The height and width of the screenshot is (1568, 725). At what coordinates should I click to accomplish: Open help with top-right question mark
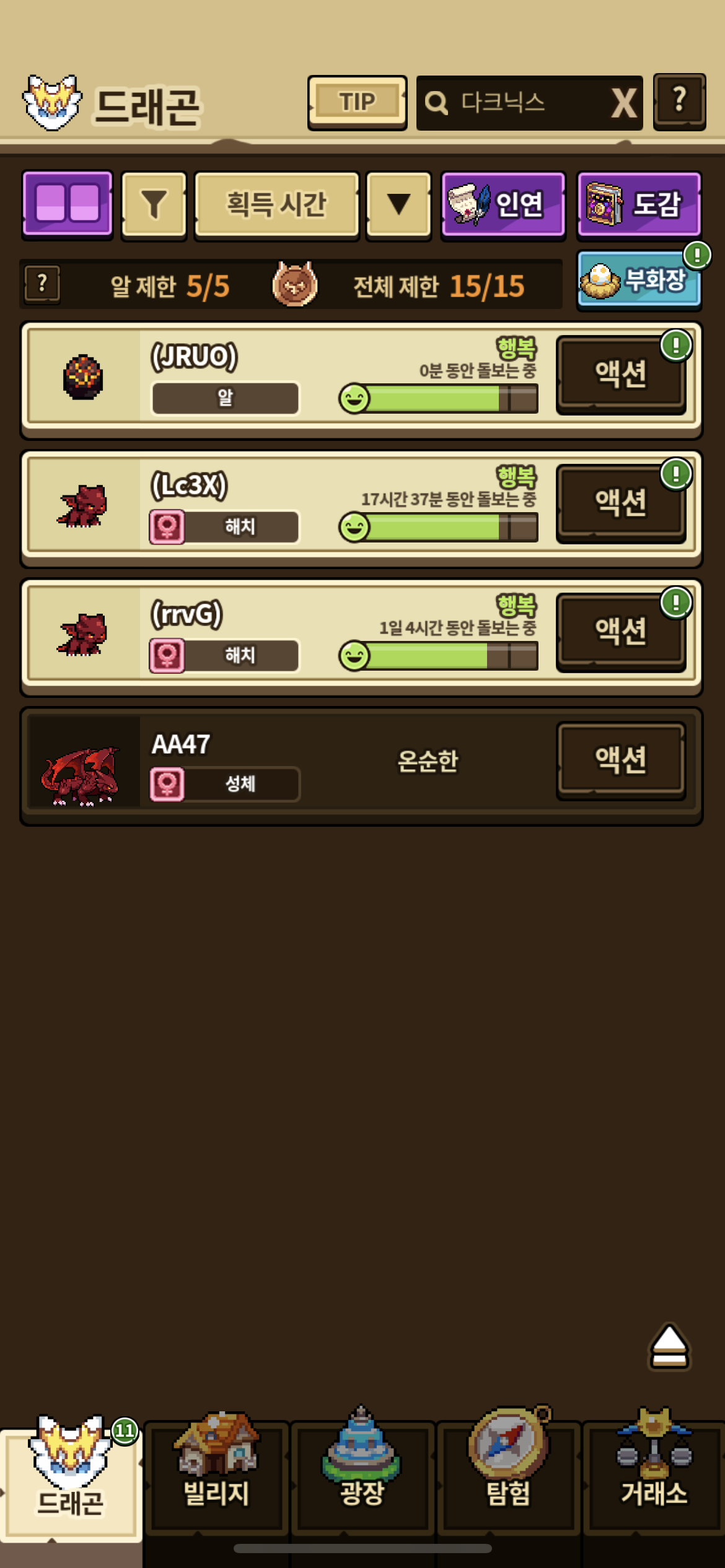(680, 102)
